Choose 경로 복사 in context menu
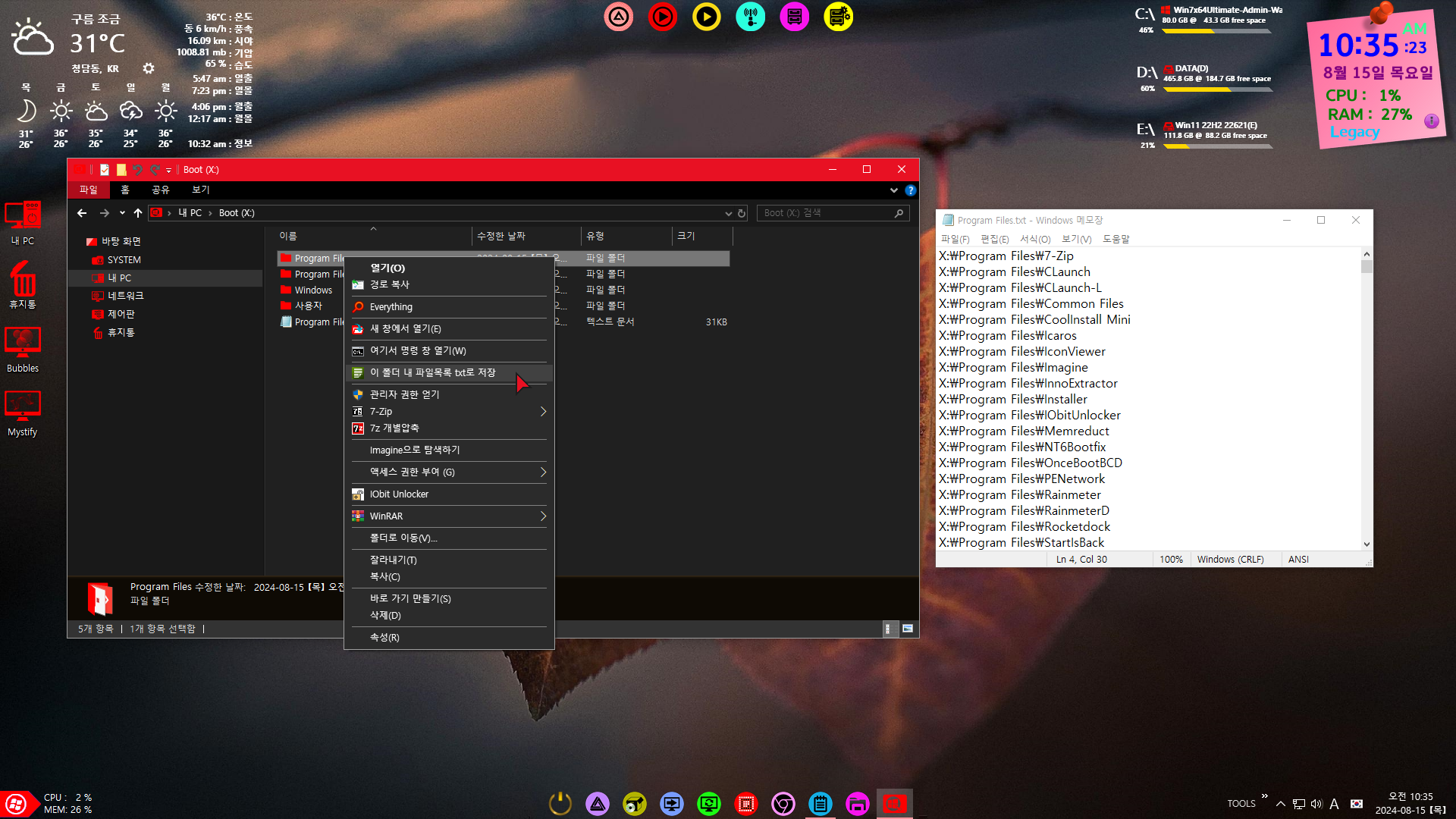This screenshot has width=1456, height=819. (449, 284)
